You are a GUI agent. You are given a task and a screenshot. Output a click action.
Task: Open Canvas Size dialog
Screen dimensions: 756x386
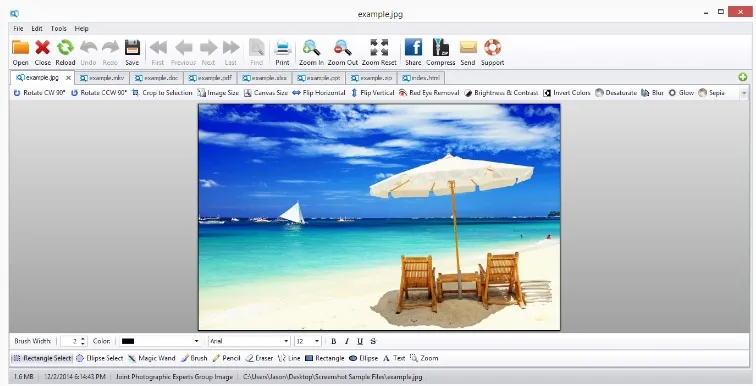click(266, 93)
